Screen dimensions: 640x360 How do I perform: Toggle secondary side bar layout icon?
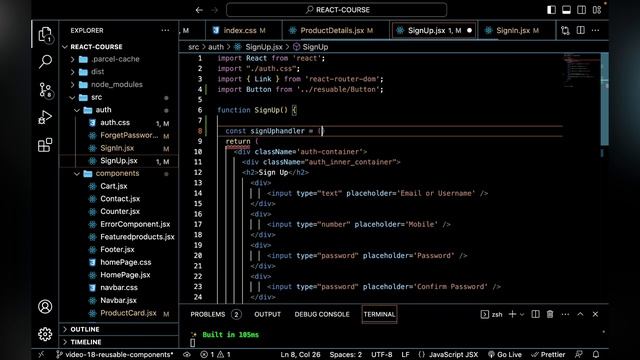point(581,10)
